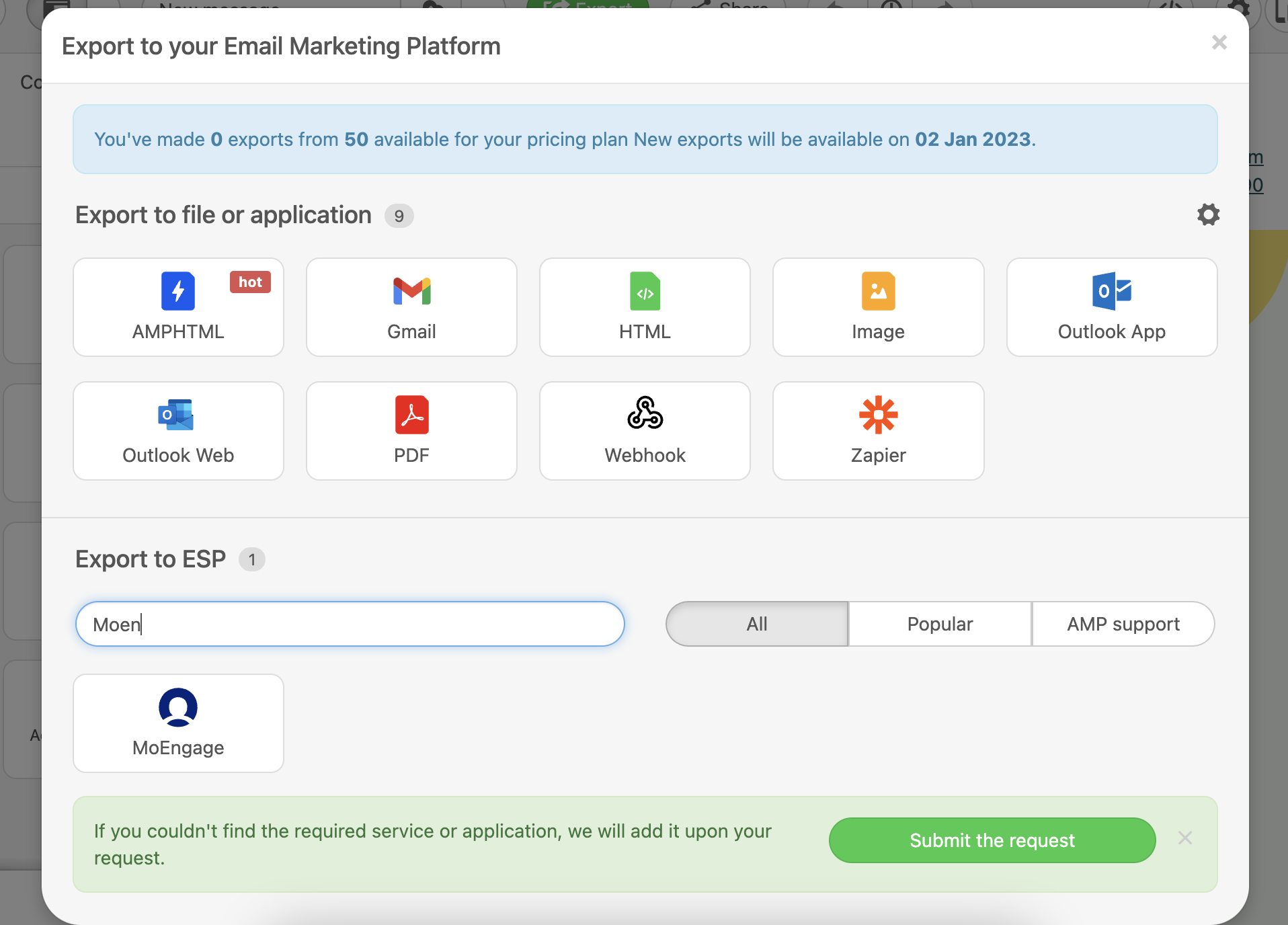This screenshot has width=1288, height=925.
Task: Open the Webhook export option
Action: (x=644, y=431)
